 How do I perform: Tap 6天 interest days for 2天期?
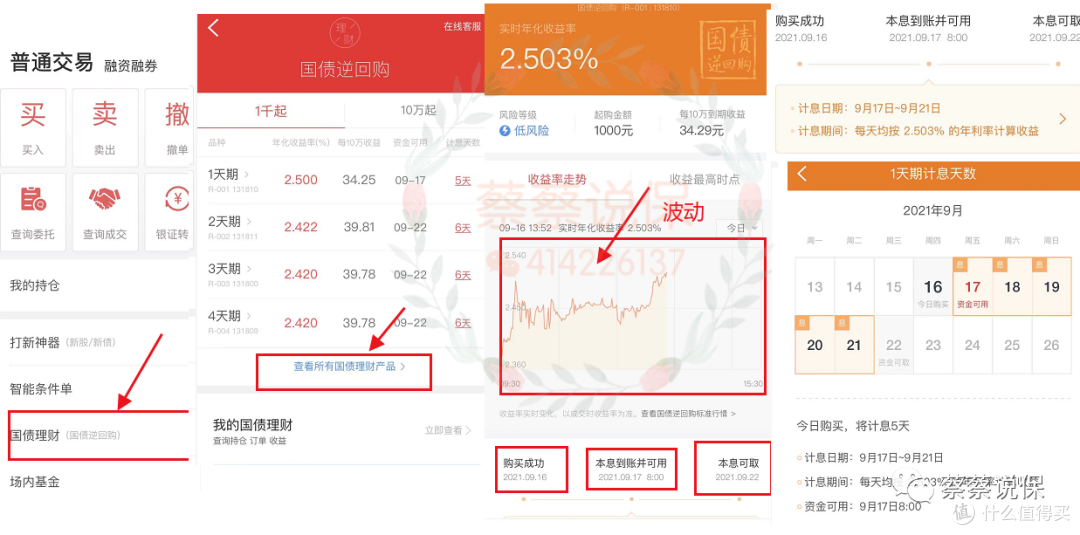coord(462,227)
